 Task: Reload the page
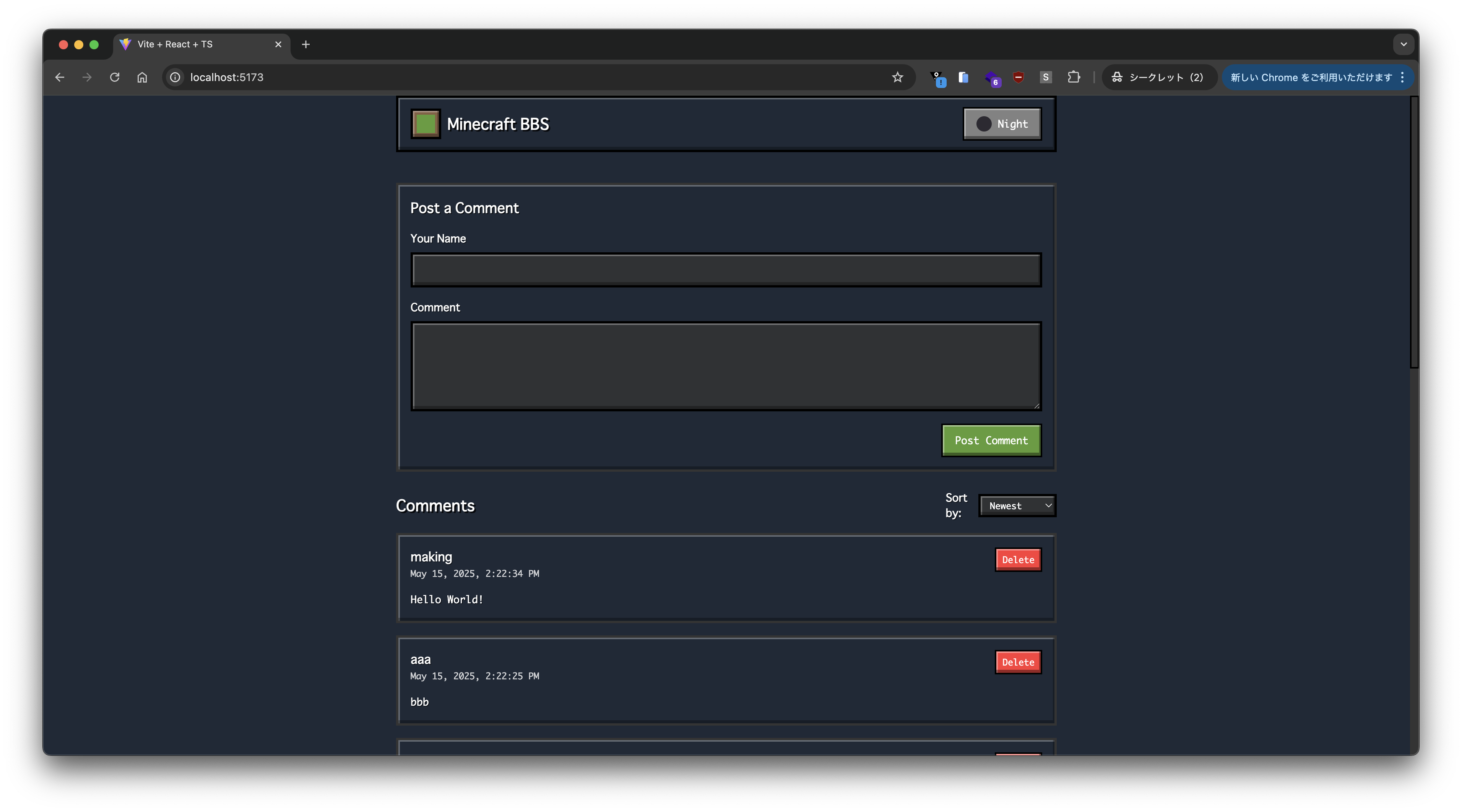pyautogui.click(x=115, y=77)
